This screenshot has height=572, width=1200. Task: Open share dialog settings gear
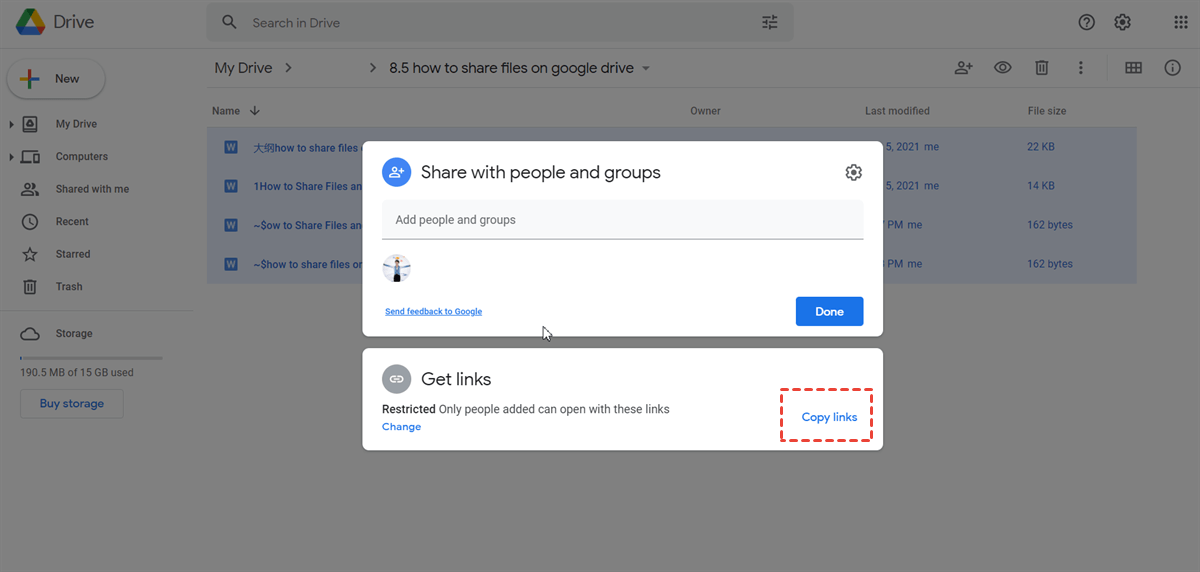click(x=853, y=172)
